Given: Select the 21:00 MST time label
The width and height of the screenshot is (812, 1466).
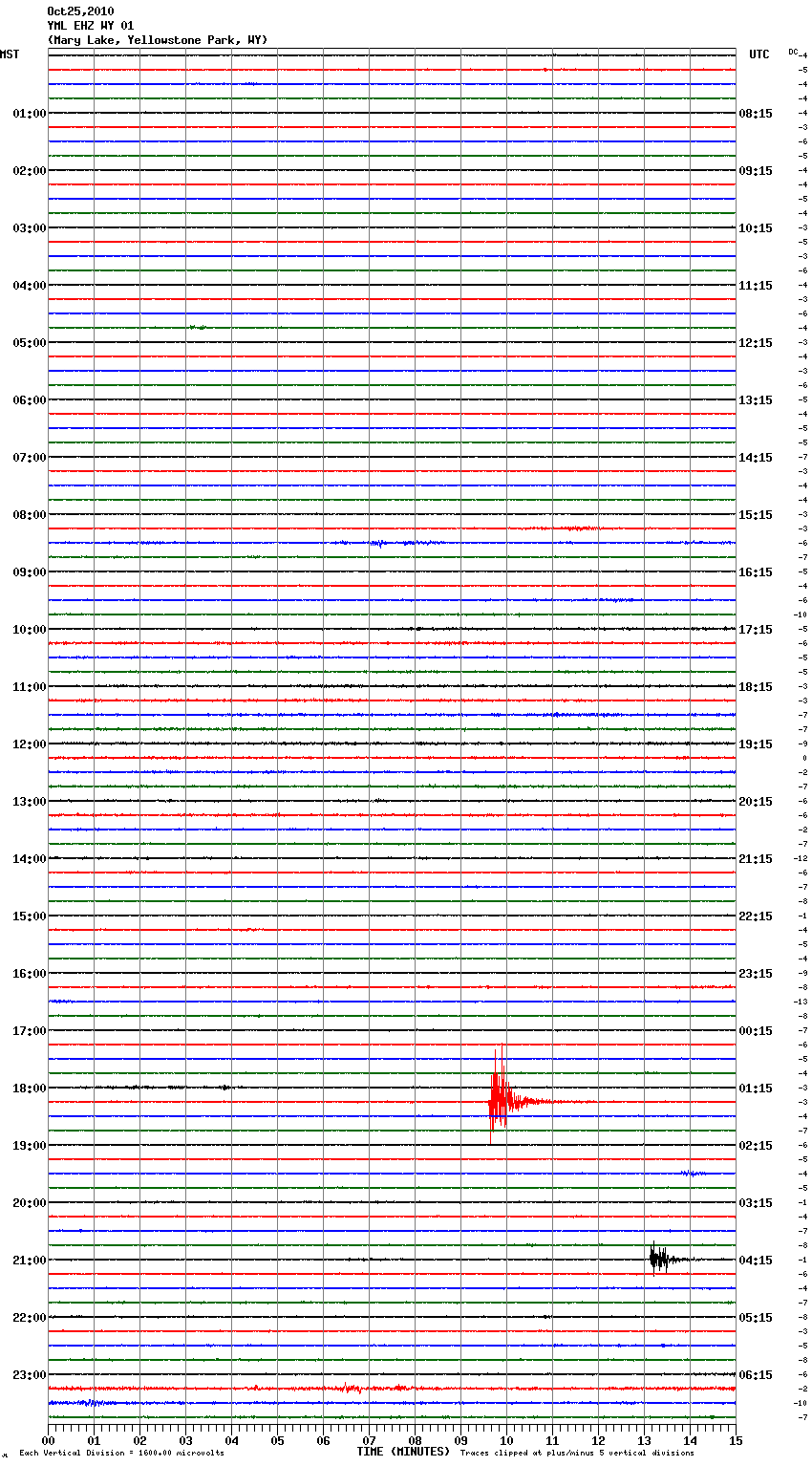Looking at the screenshot, I should point(29,1261).
